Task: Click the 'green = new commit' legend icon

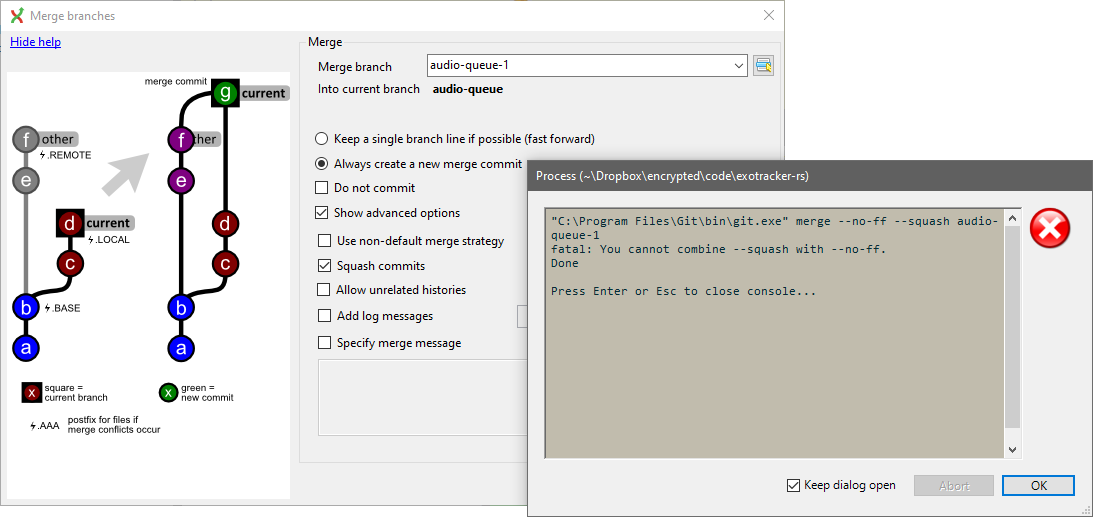Action: (168, 393)
